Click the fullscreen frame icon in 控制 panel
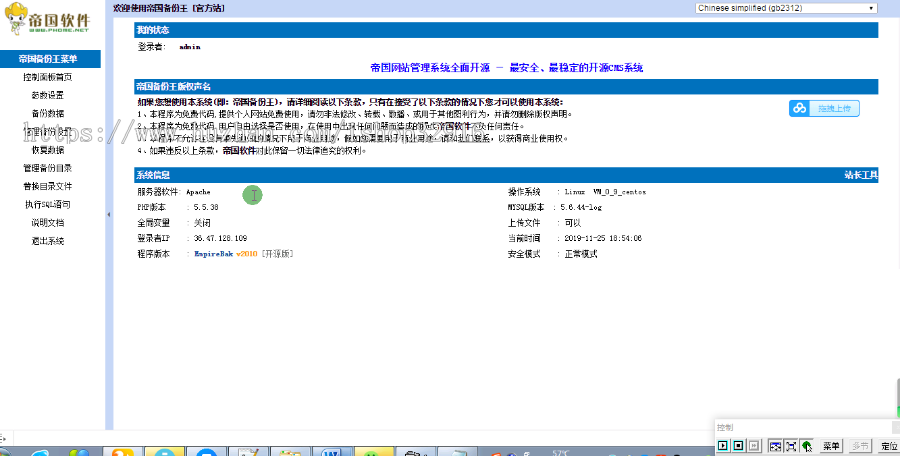 coord(791,446)
